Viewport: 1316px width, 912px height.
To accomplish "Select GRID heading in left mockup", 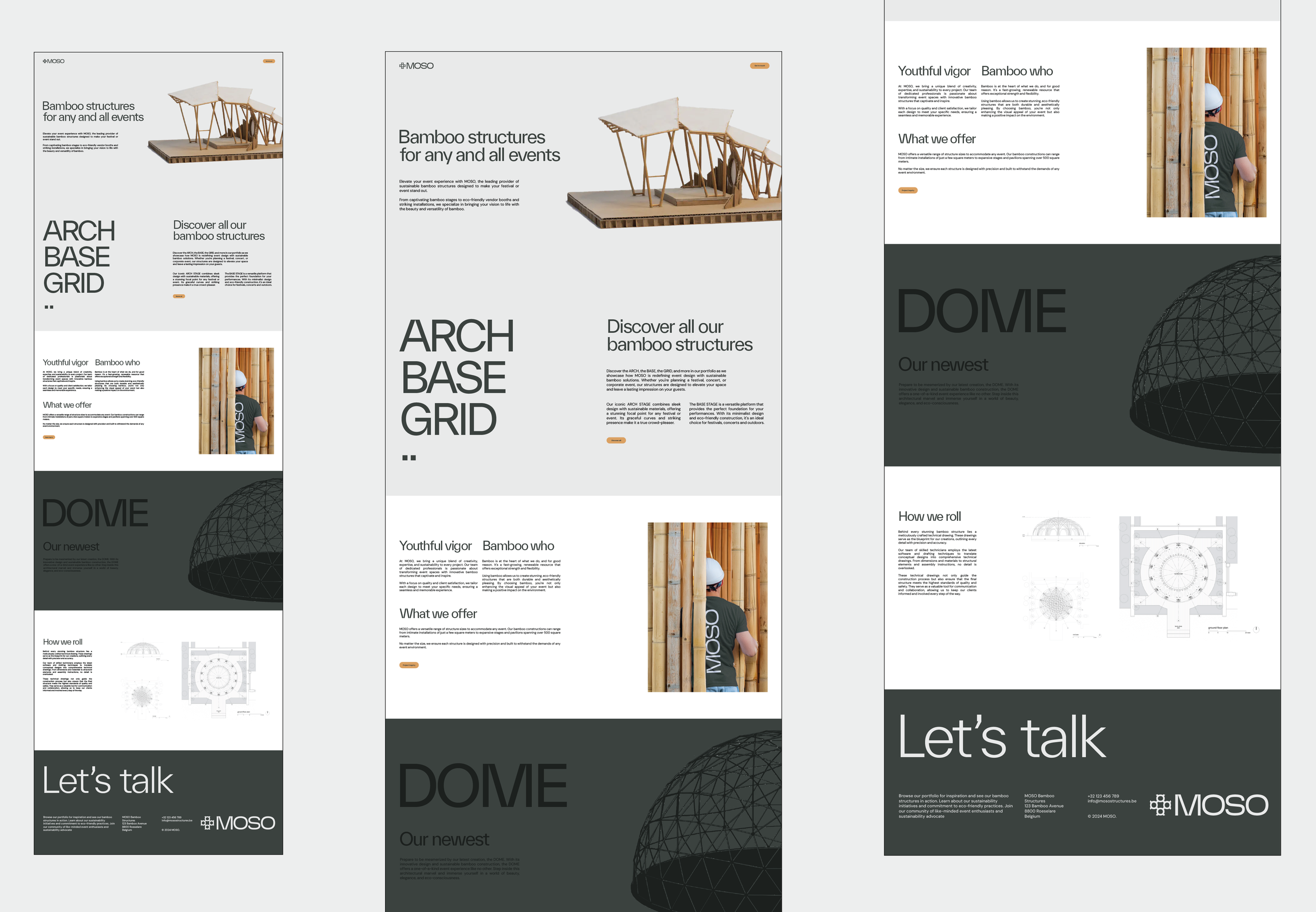I will click(x=74, y=283).
